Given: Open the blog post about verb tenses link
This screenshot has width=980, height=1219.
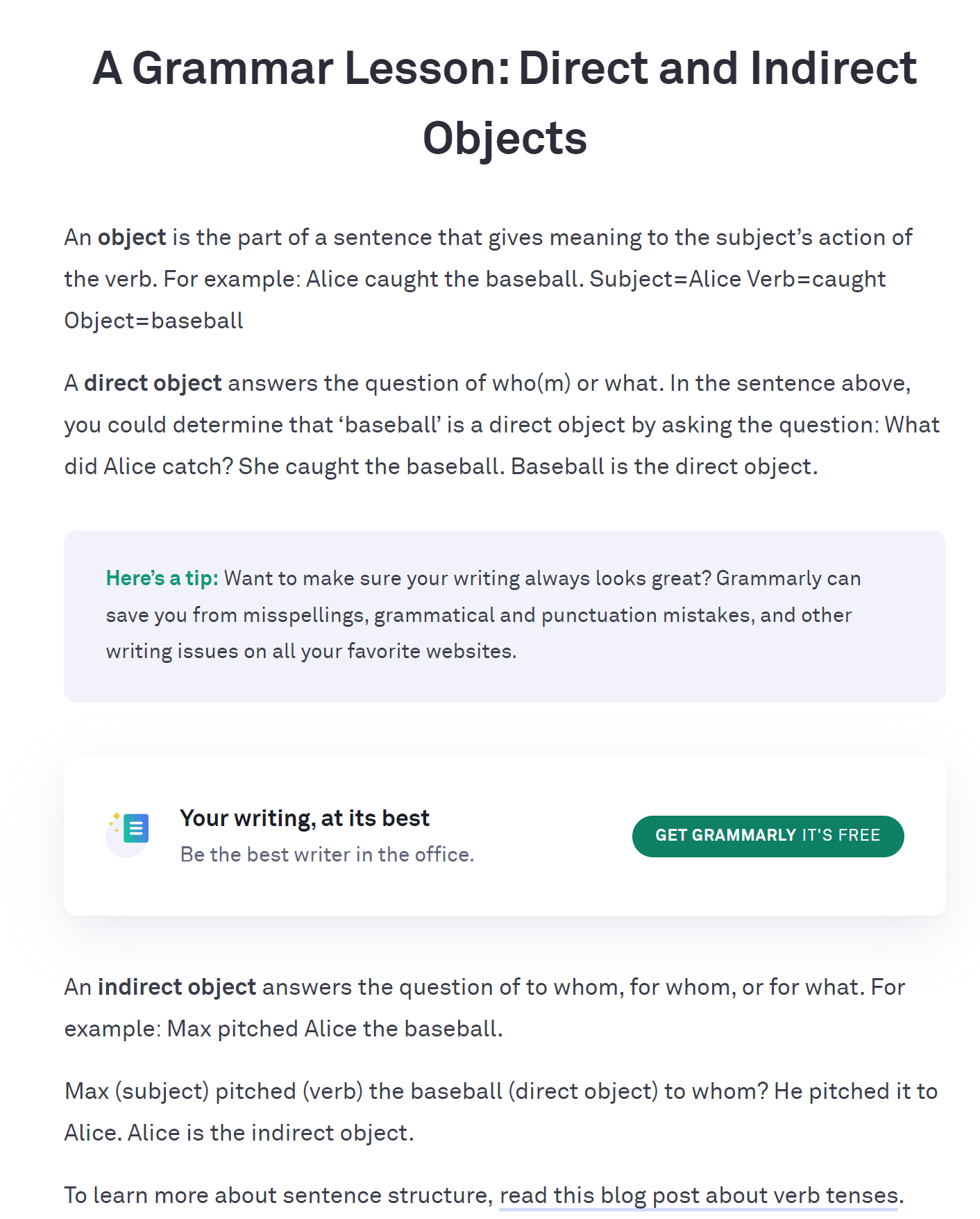Looking at the screenshot, I should pos(700,1195).
